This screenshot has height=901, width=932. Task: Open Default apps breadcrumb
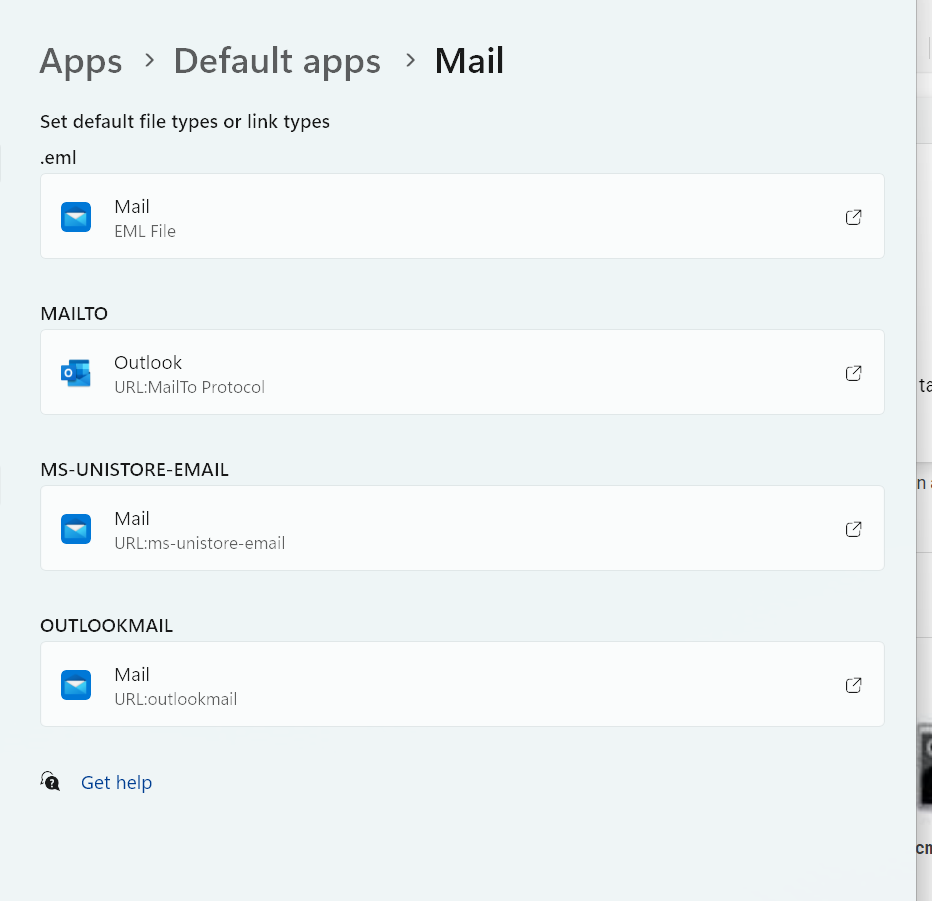pyautogui.click(x=277, y=61)
